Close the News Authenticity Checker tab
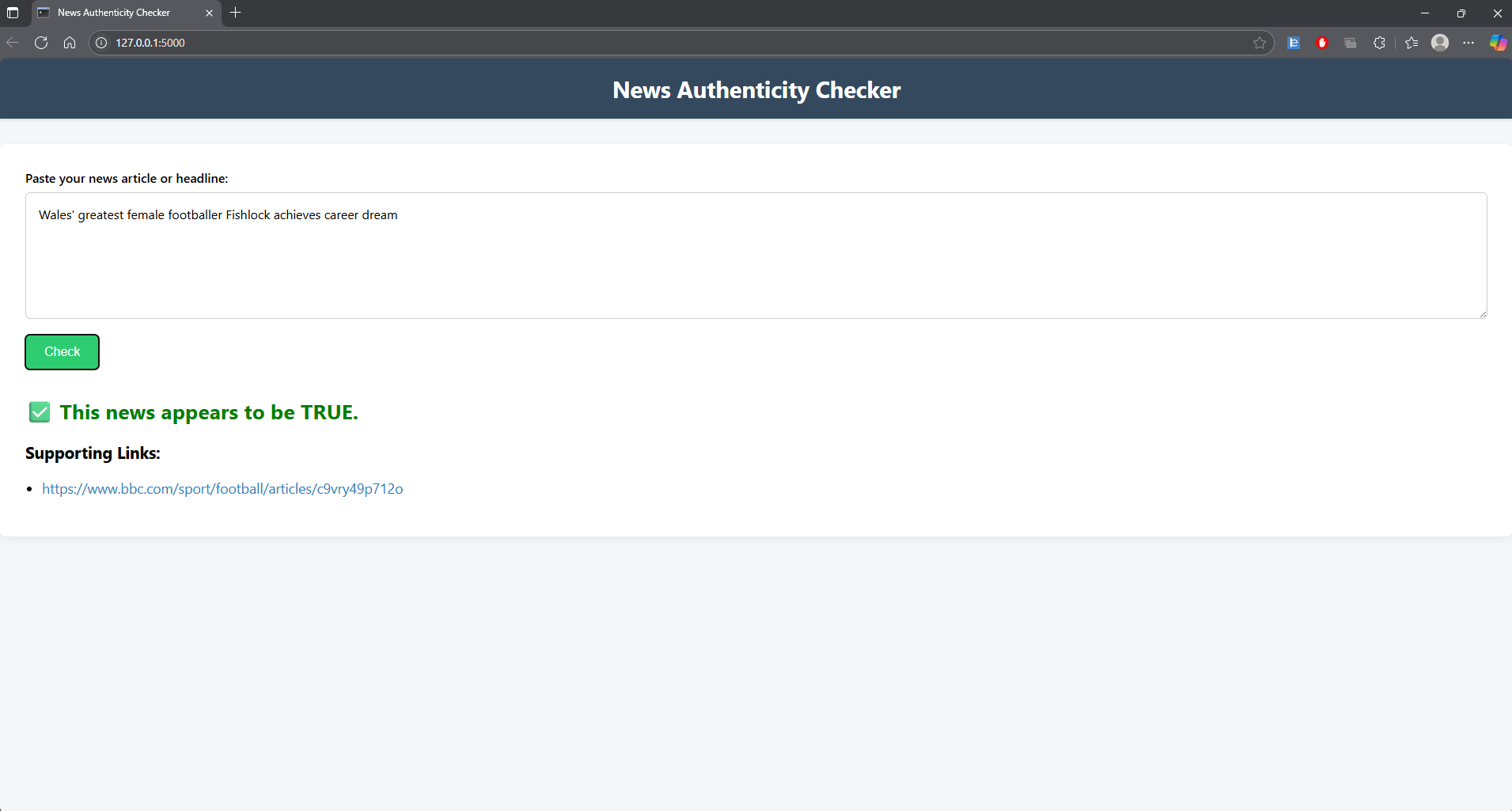The width and height of the screenshot is (1512, 811). [209, 13]
